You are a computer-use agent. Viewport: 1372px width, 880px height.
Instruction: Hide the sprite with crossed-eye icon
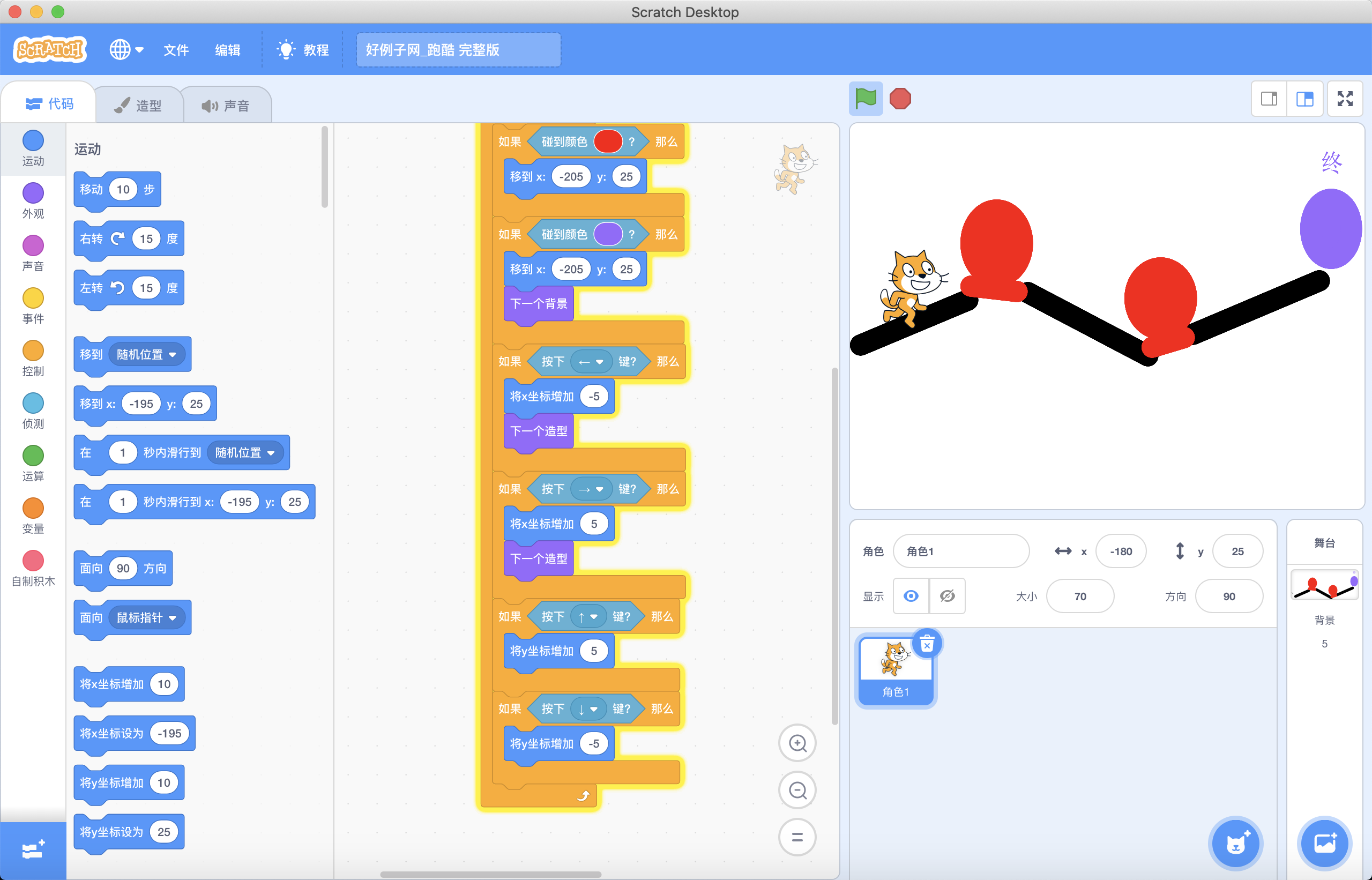[948, 596]
